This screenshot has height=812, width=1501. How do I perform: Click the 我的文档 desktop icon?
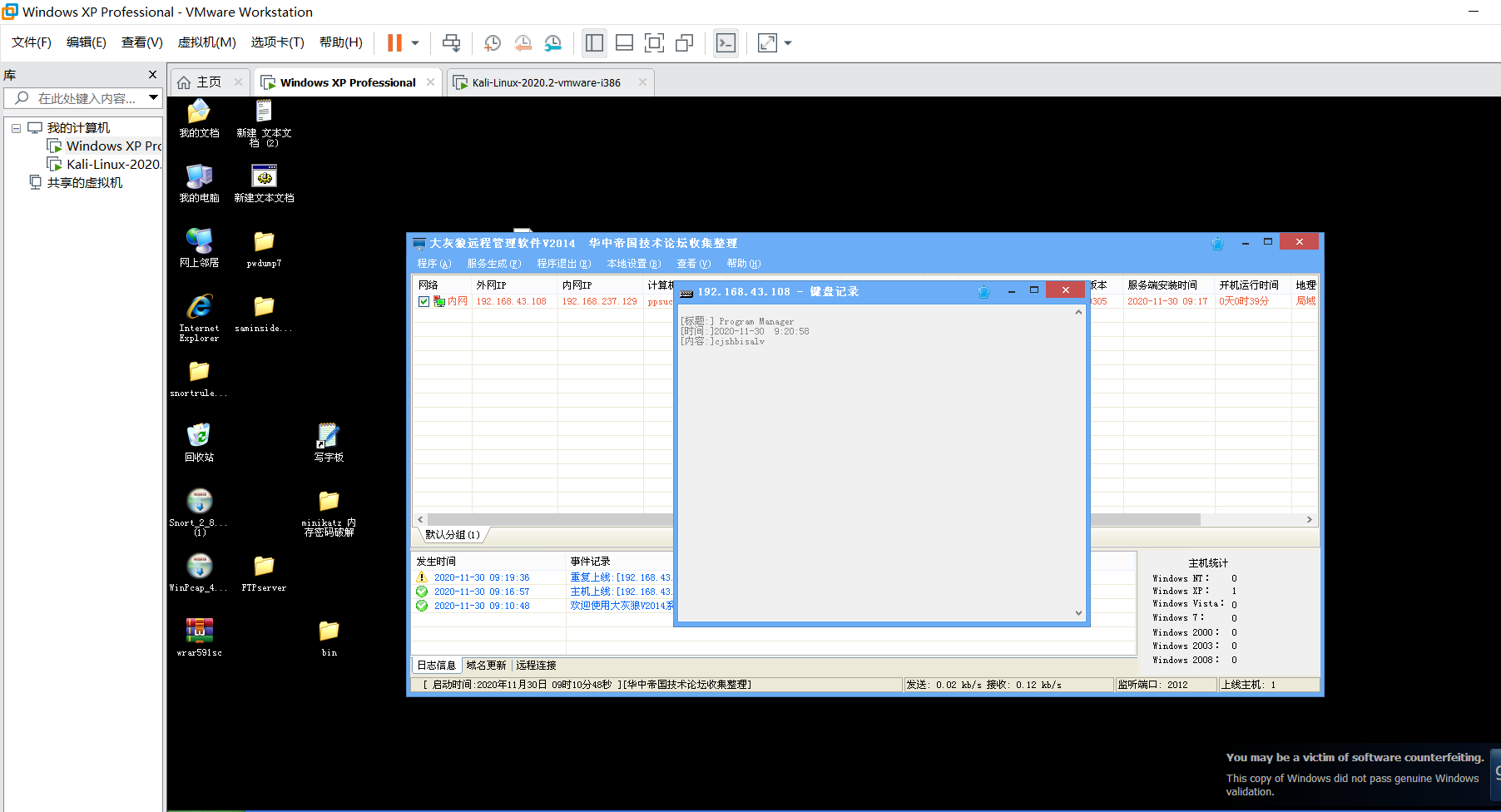tap(200, 119)
